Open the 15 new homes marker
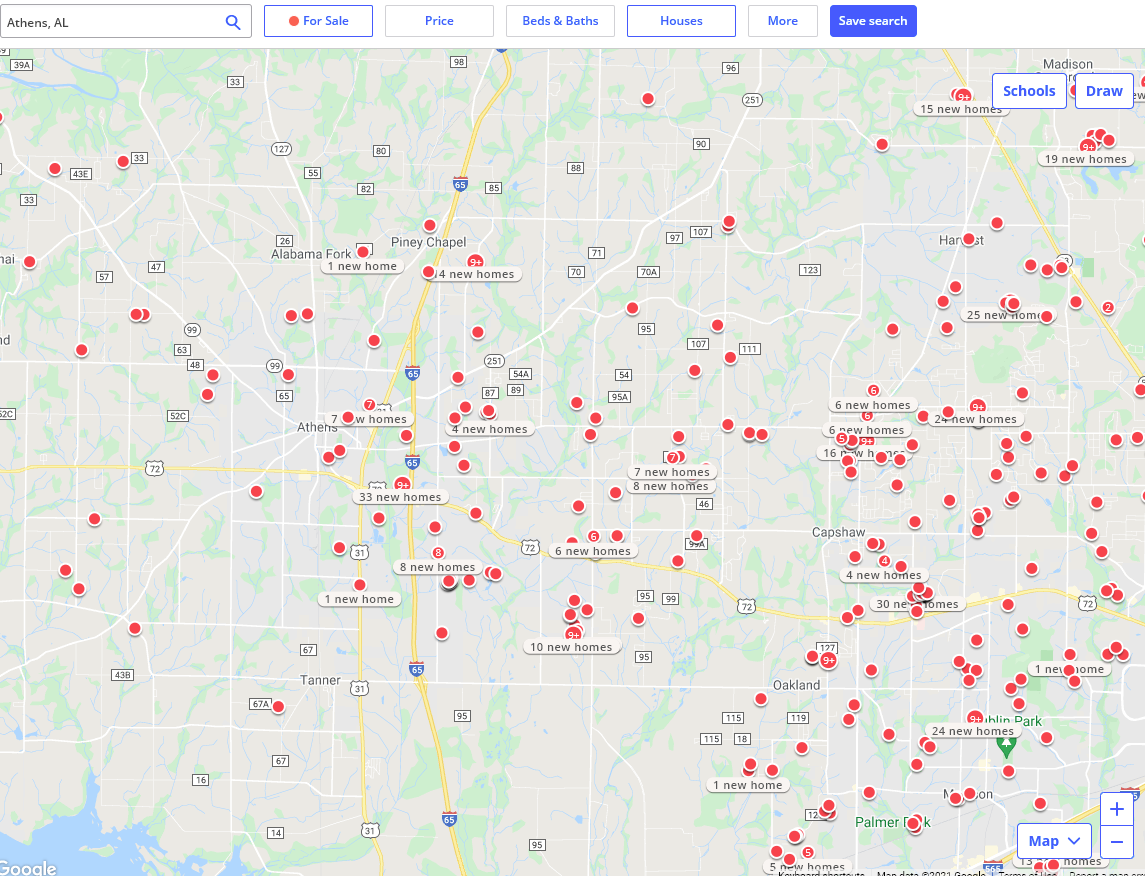Screen dimensions: 1145x876 pos(960,109)
